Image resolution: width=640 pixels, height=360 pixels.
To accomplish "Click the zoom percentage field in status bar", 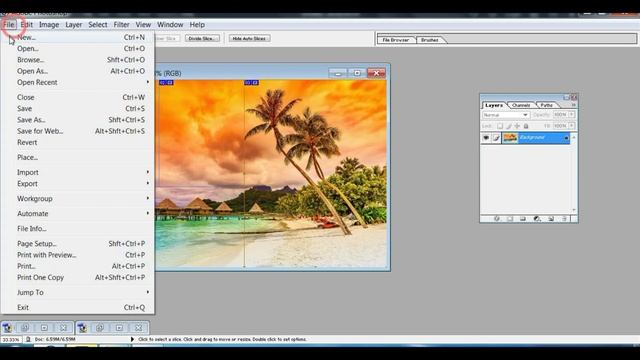I will (11, 340).
